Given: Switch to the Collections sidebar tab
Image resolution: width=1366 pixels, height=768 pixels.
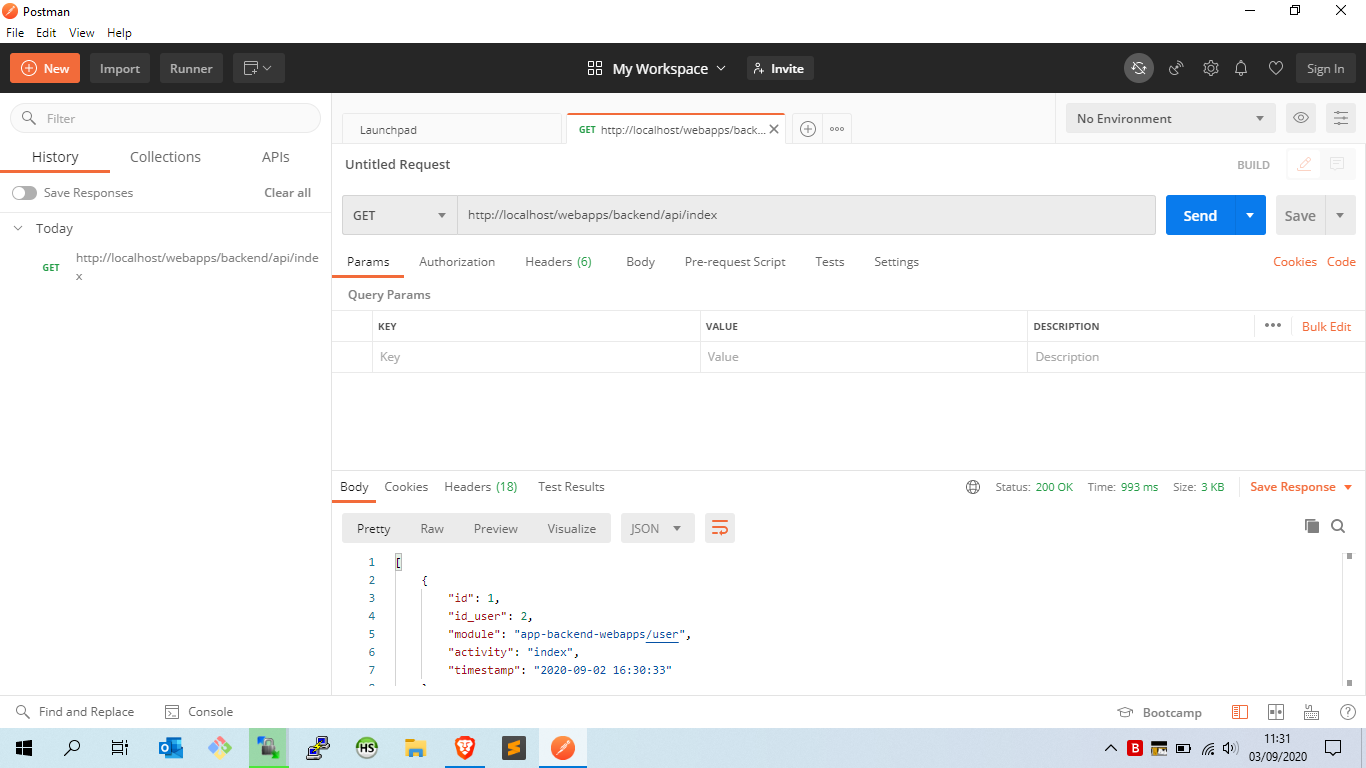Looking at the screenshot, I should 165,157.
